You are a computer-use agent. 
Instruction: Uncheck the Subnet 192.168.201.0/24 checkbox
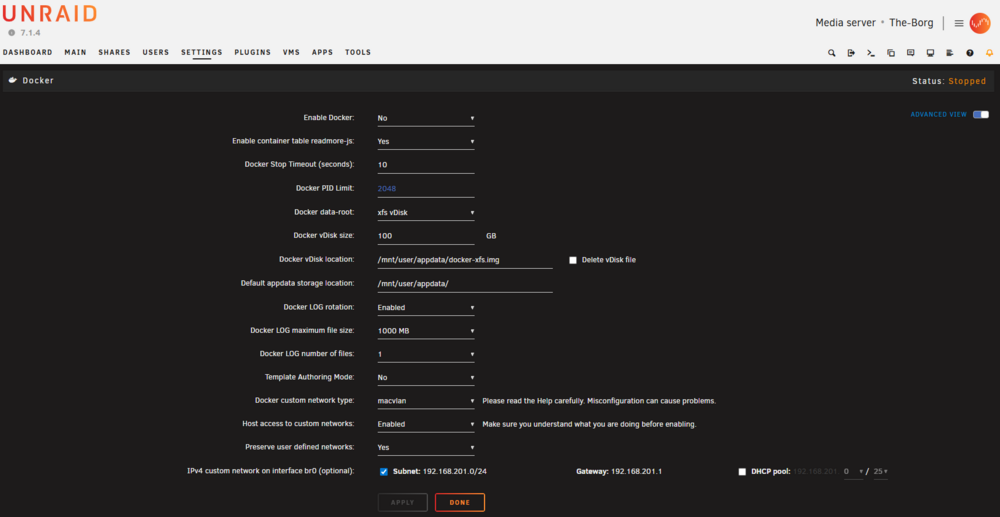(x=384, y=472)
